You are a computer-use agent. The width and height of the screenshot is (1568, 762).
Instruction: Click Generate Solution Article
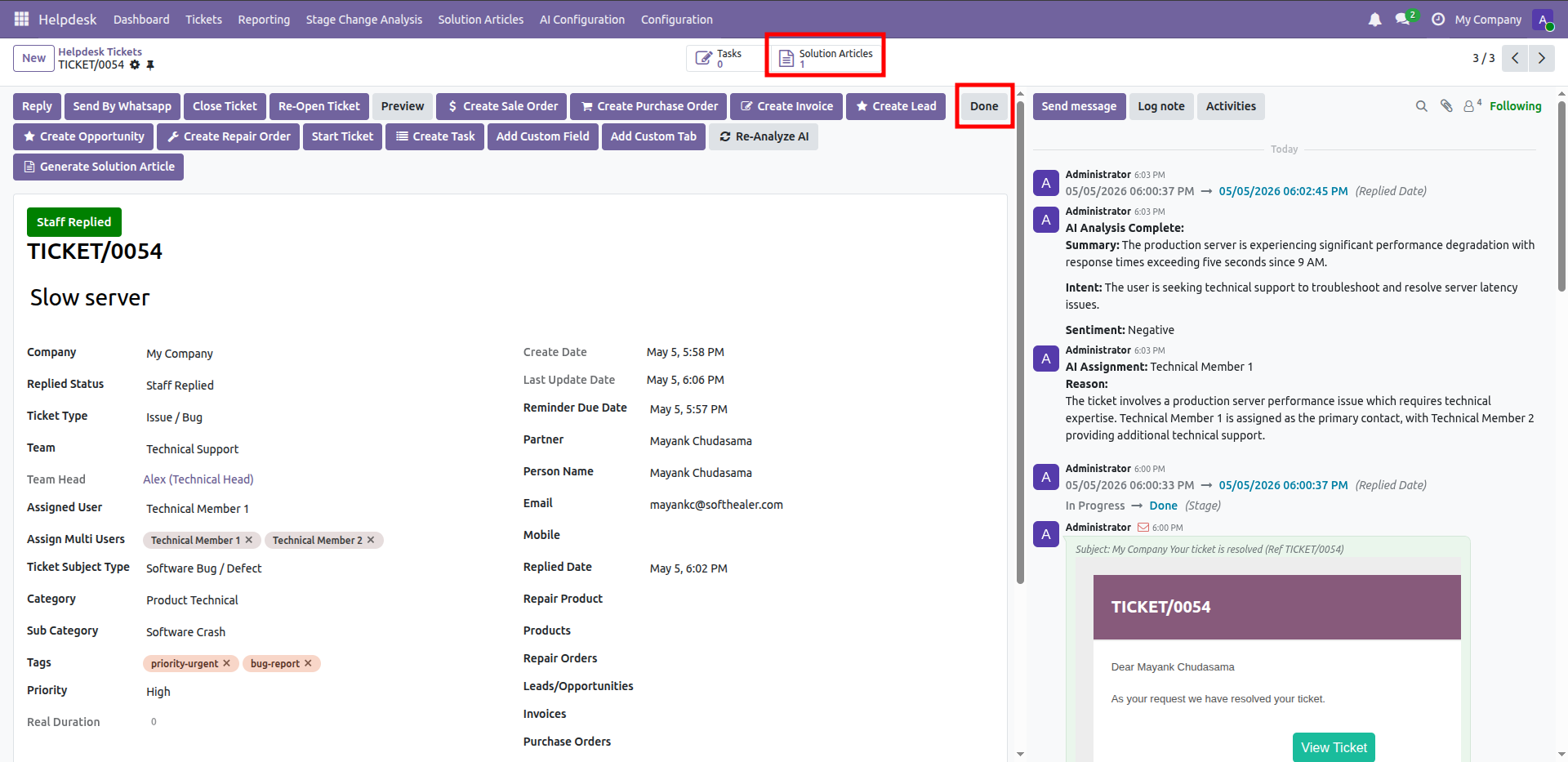(x=98, y=167)
